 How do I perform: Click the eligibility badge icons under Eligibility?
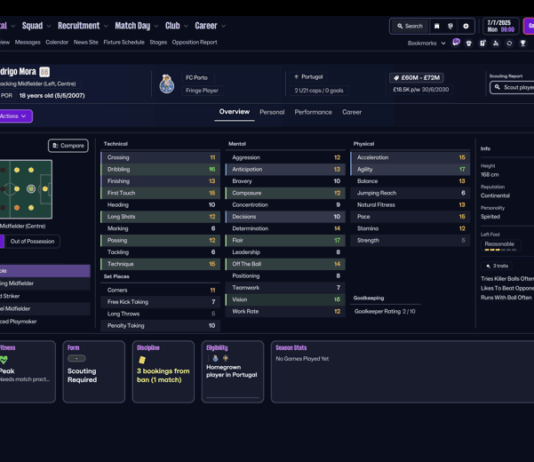[220, 358]
